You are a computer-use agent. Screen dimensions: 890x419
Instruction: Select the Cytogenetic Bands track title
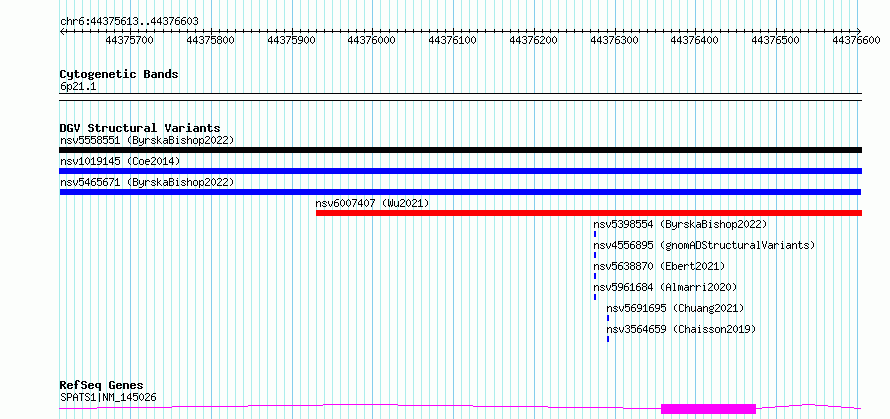119,74
